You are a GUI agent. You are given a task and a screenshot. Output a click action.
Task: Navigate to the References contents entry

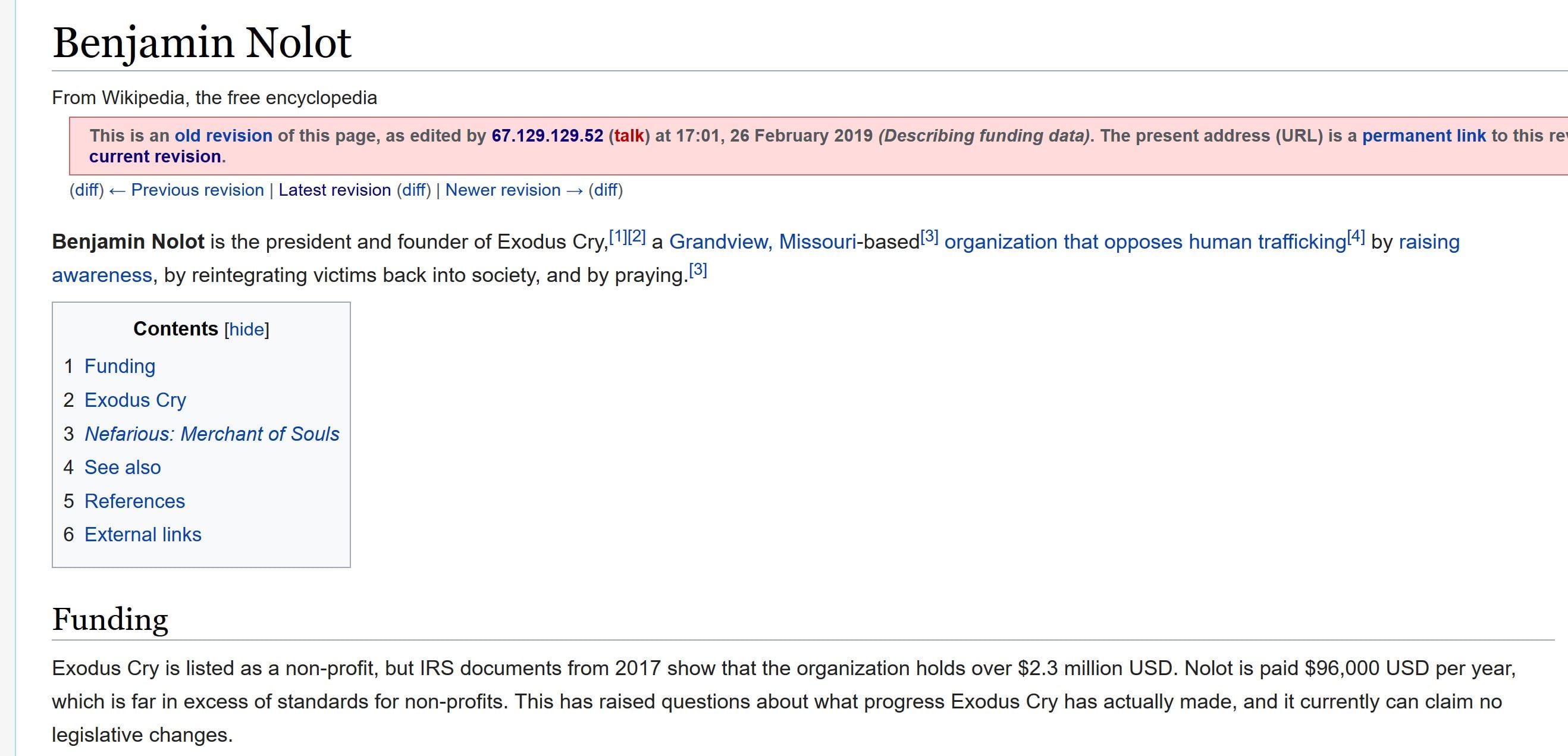pos(134,501)
